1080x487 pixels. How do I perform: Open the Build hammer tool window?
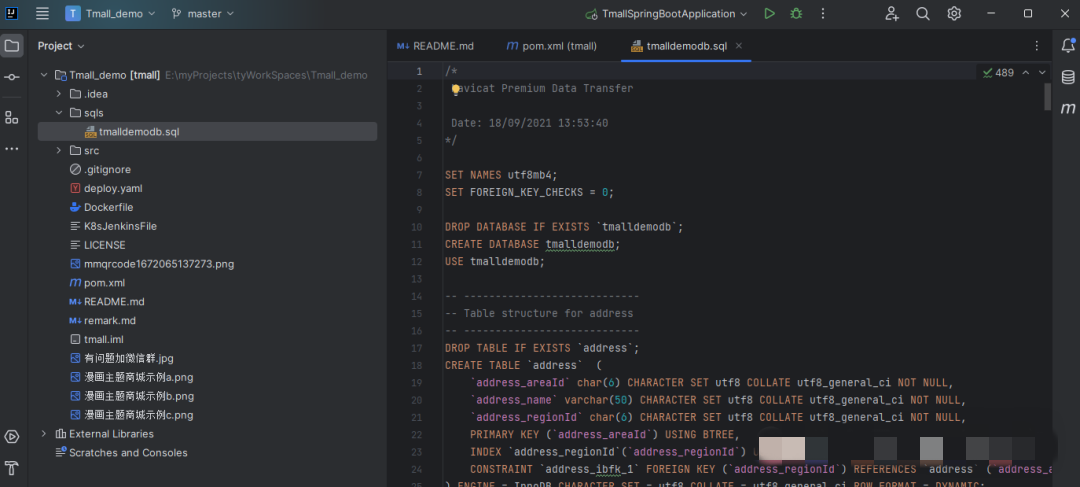[12, 468]
